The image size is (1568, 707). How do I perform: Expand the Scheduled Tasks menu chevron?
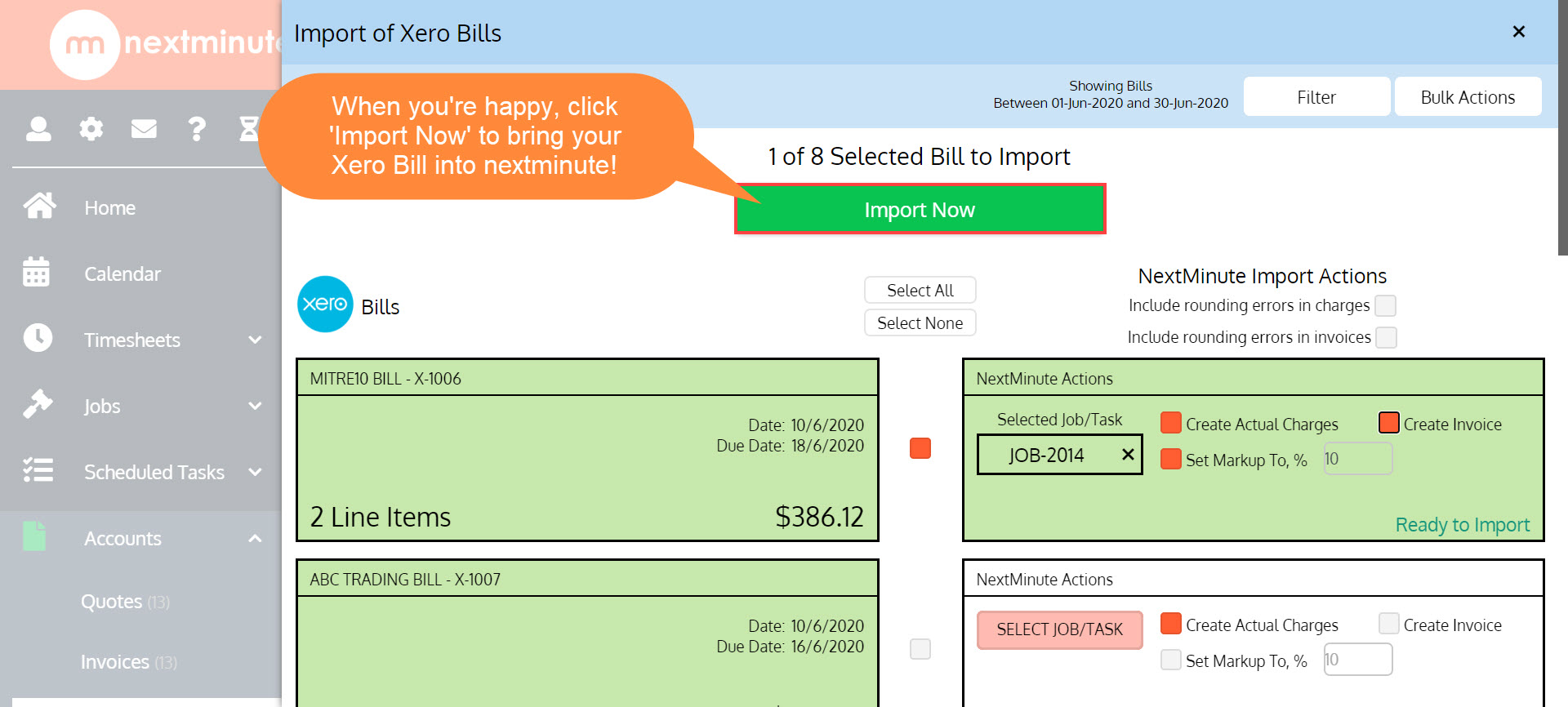255,472
